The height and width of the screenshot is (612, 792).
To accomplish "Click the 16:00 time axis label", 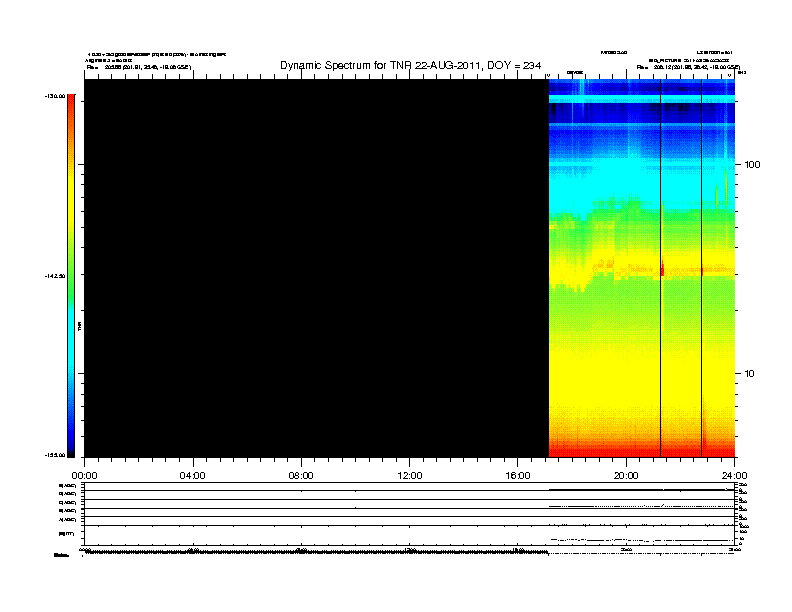I will (x=518, y=476).
